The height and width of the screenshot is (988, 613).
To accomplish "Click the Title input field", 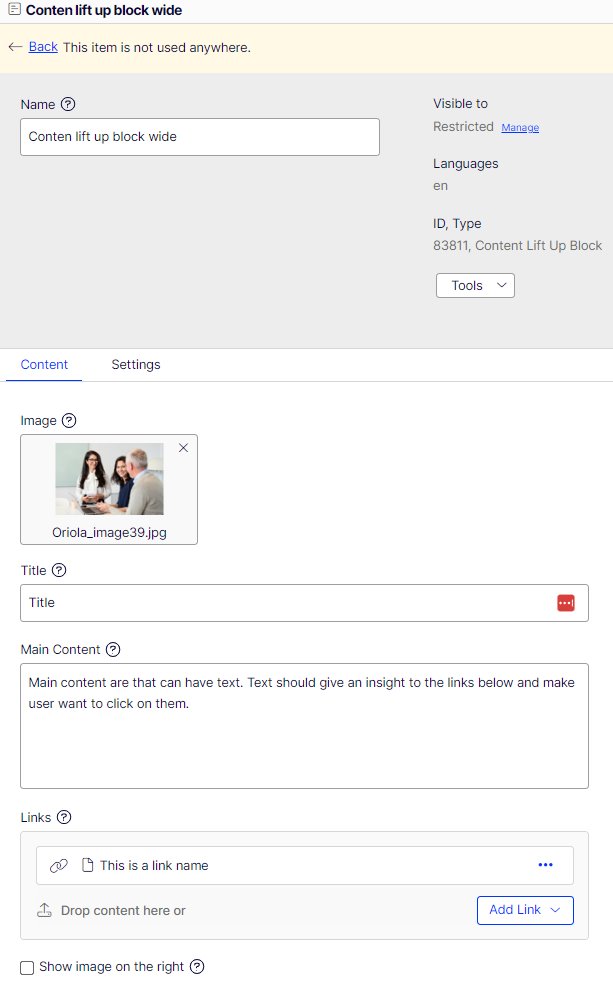I will (304, 603).
